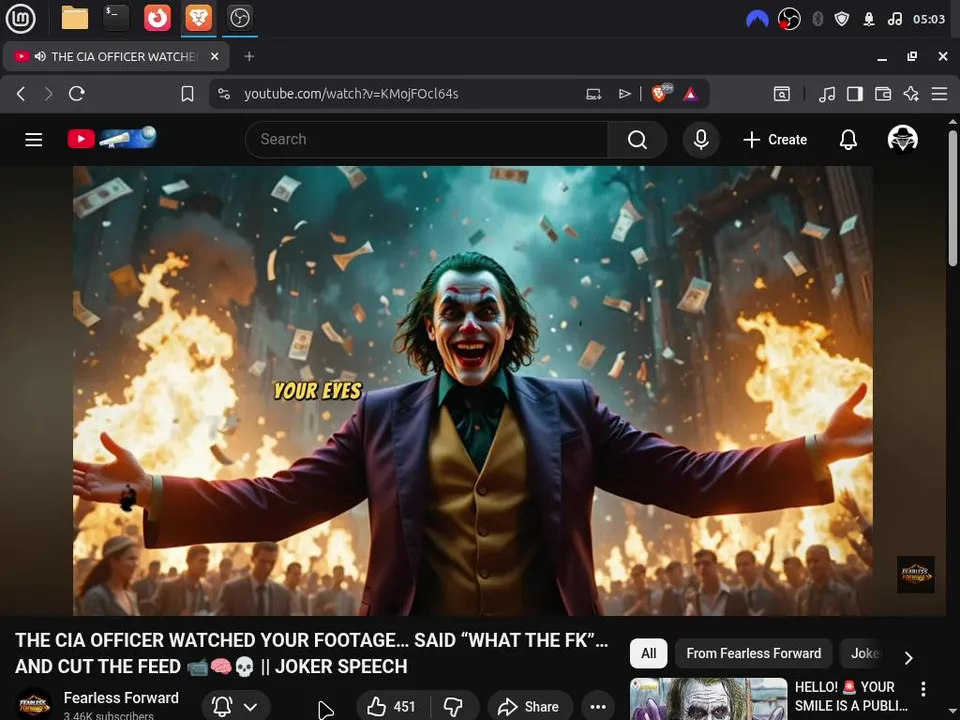Reload the current YouTube page
The height and width of the screenshot is (720, 960).
coord(77,94)
